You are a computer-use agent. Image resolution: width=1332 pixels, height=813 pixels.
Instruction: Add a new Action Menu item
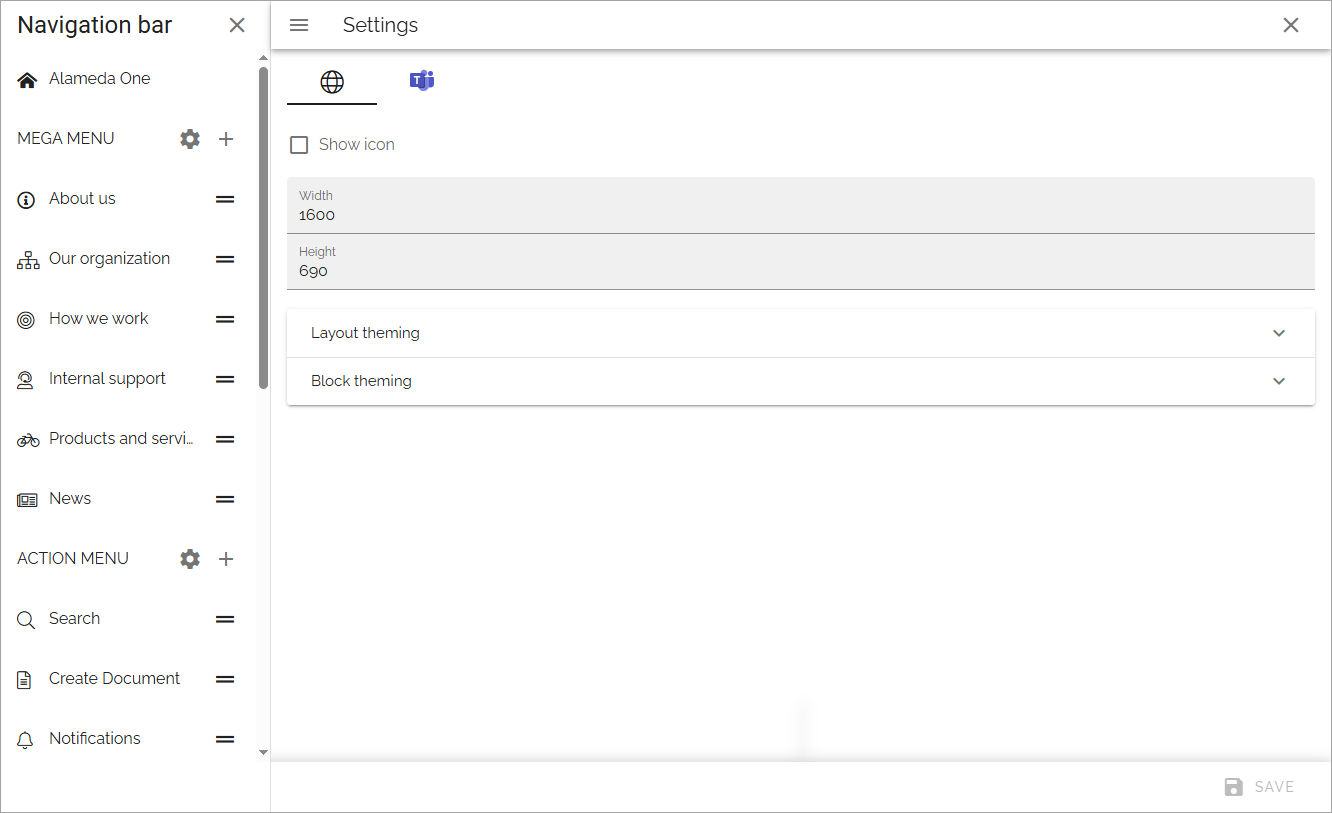click(226, 559)
